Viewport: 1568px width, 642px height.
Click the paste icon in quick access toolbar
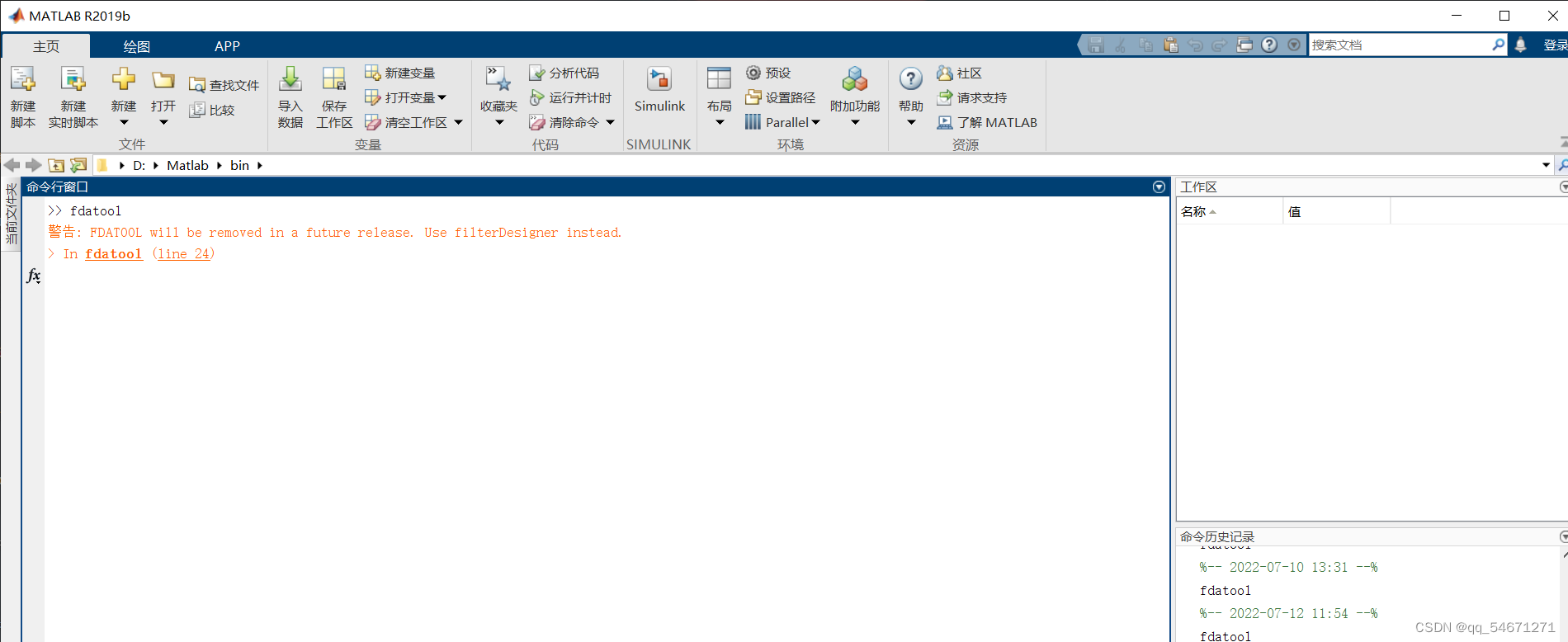click(1170, 45)
